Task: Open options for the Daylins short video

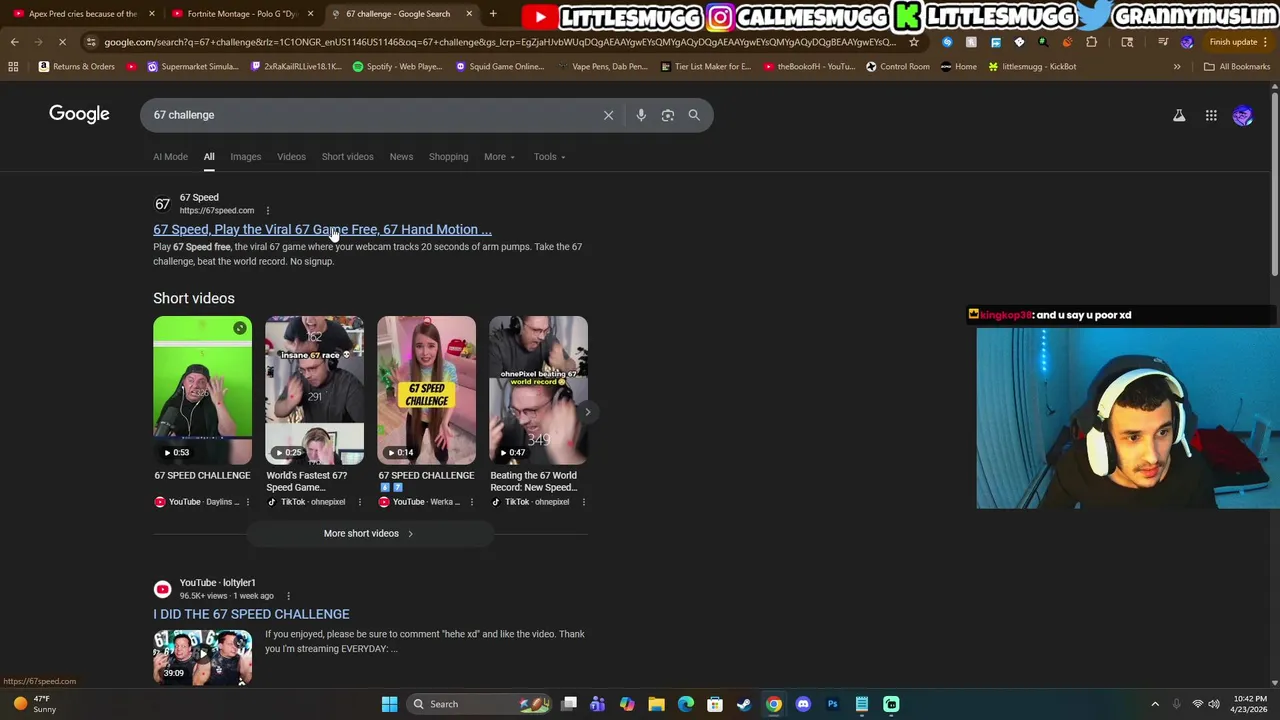Action: [x=248, y=502]
